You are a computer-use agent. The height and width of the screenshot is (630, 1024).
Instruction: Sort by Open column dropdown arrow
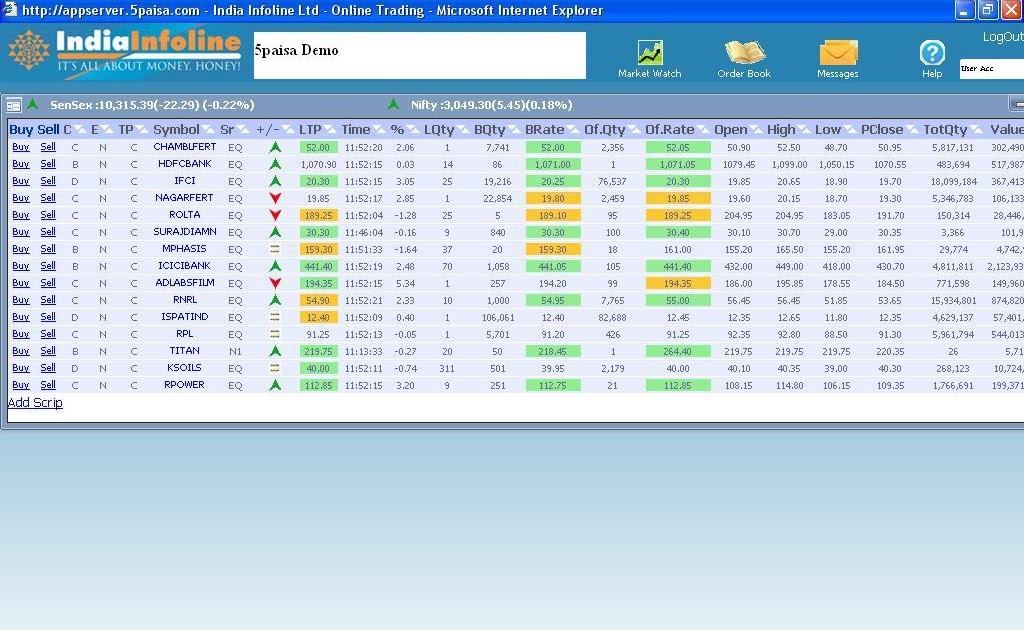(756, 129)
